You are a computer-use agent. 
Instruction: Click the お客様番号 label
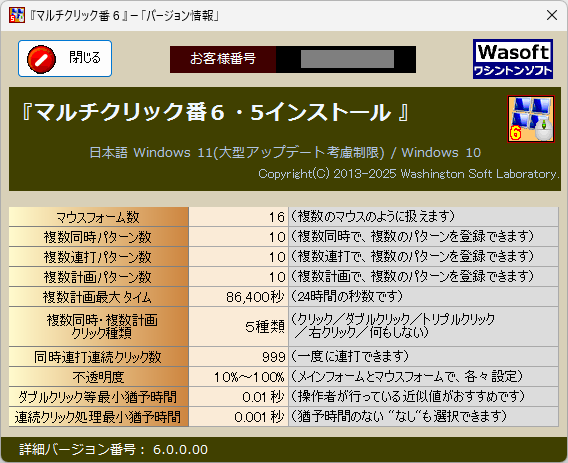point(223,59)
